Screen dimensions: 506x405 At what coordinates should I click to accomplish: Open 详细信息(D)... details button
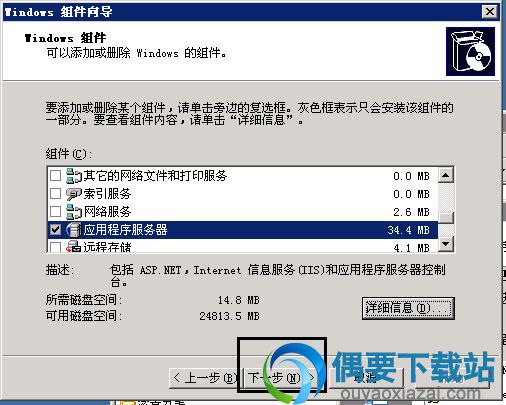click(x=408, y=308)
